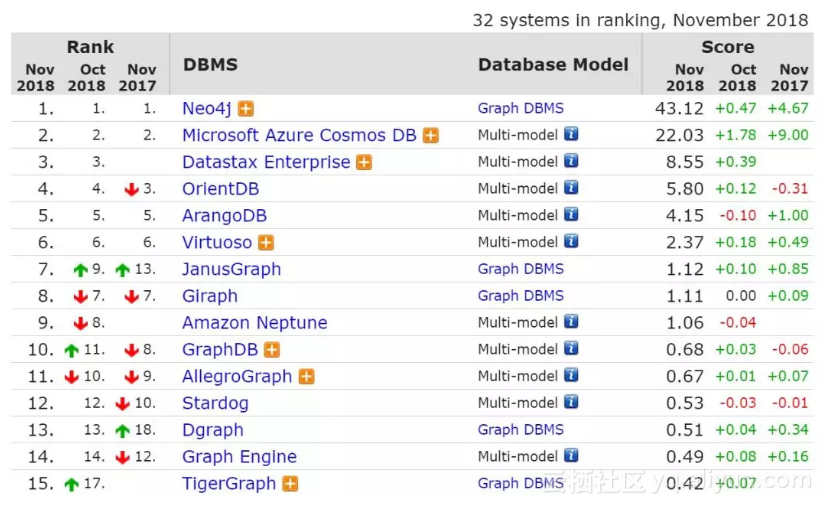Click the info icon in the Datastax Enterprise row
The width and height of the screenshot is (823, 505).
tap(571, 161)
